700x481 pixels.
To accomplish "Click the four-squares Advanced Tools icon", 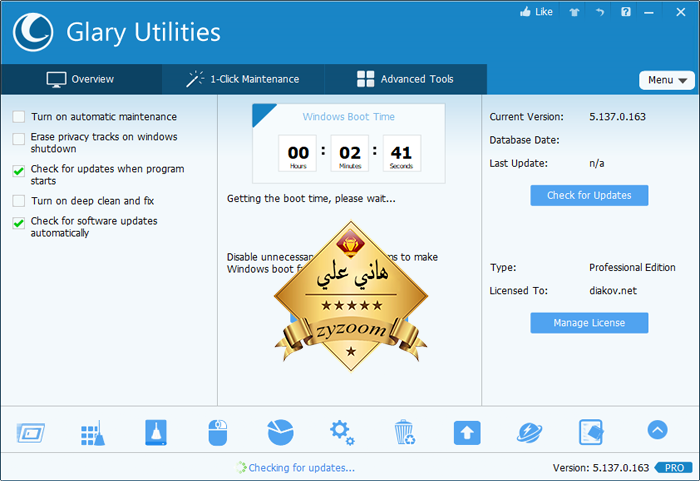I will (366, 79).
